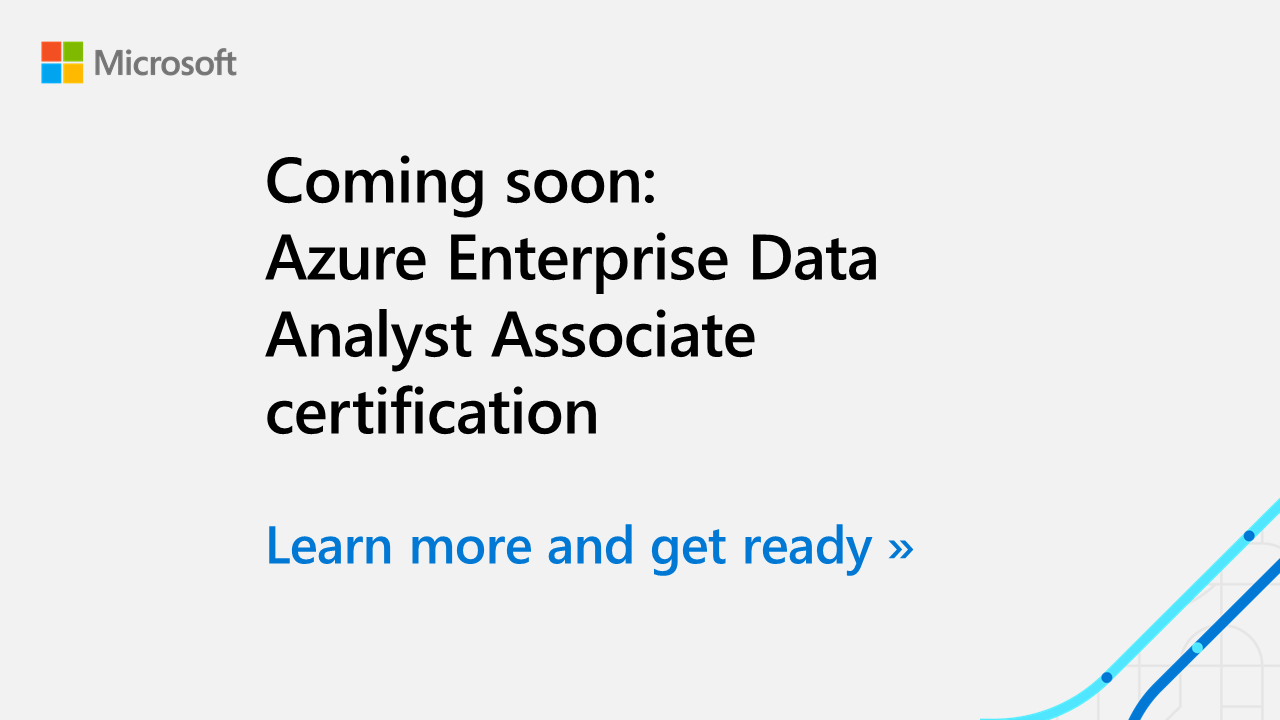1280x720 pixels.
Task: Click the green square in Microsoft logo
Action: coord(73,51)
